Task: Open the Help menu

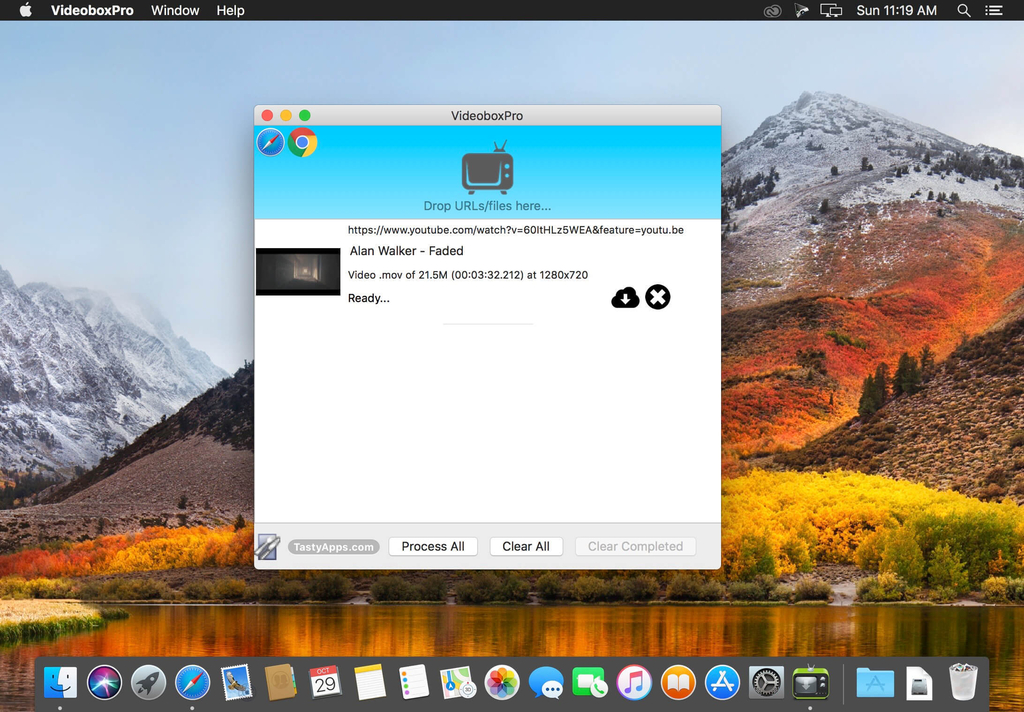Action: pos(231,10)
